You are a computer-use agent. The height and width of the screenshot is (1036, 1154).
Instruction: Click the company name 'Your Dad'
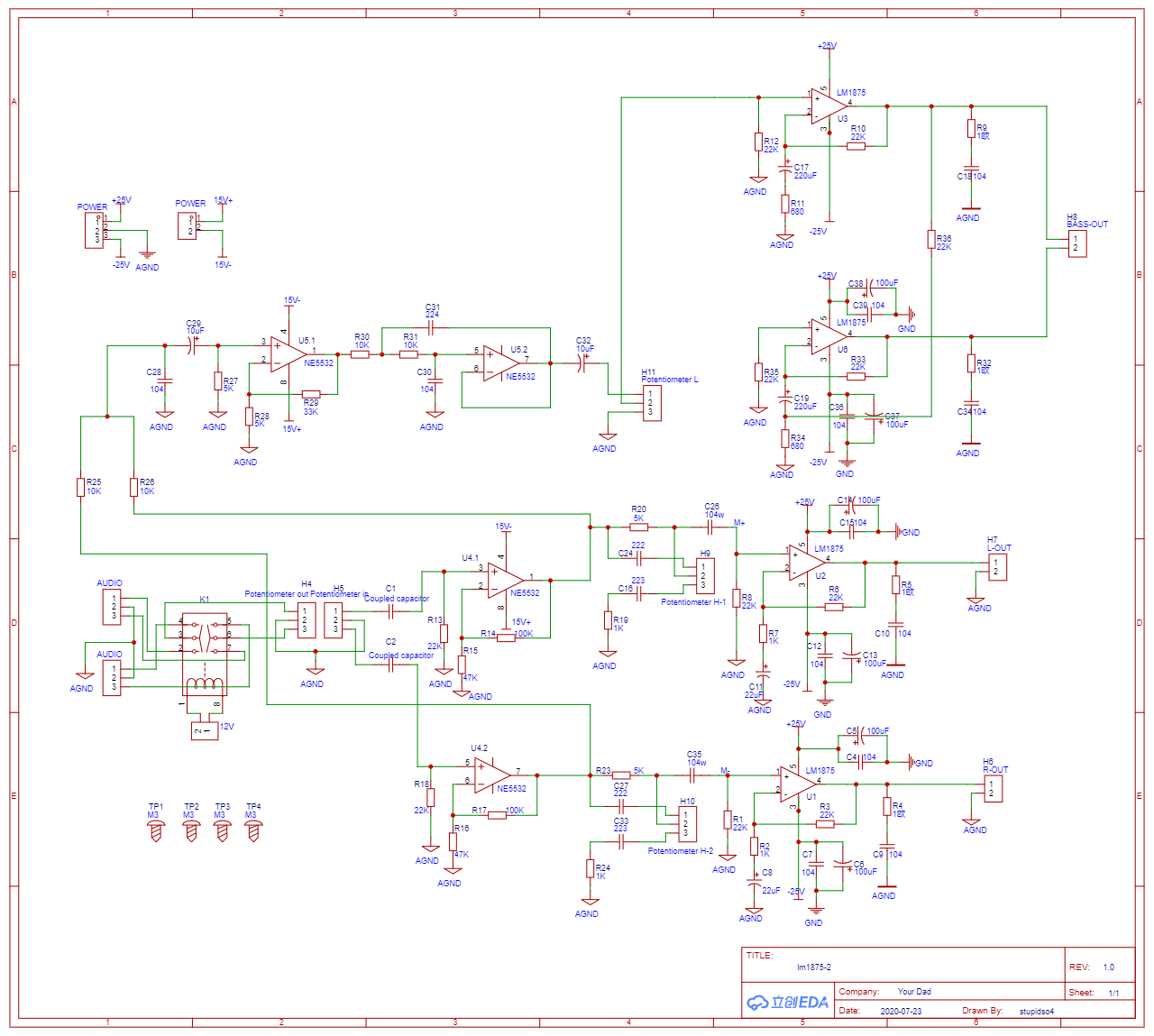click(x=914, y=992)
